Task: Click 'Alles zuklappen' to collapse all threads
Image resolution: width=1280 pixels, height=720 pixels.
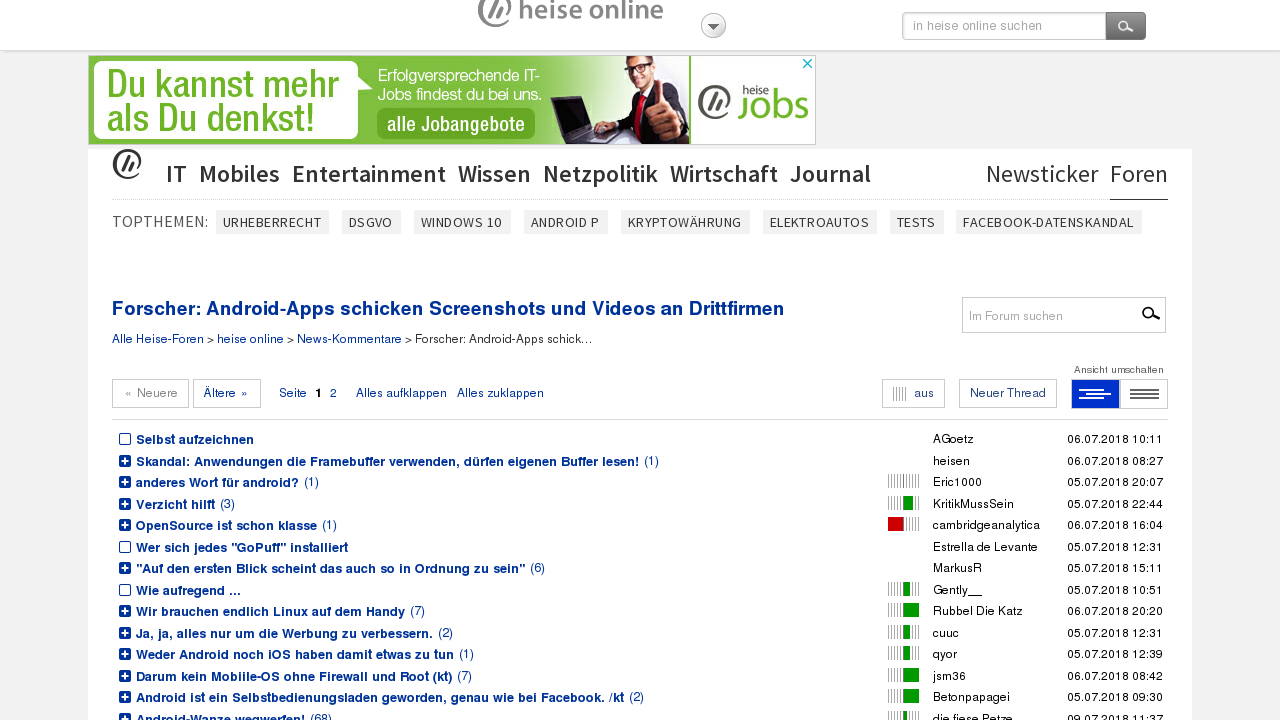Action: coord(500,393)
